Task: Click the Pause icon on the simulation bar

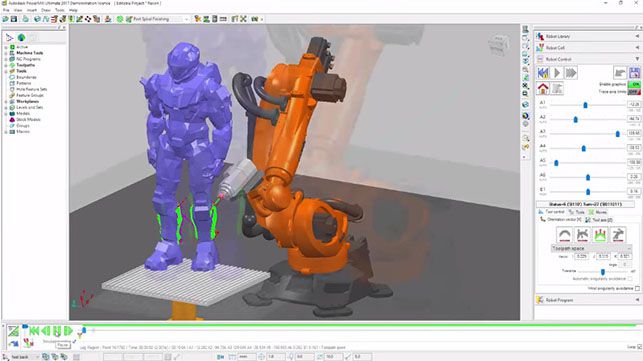Action: point(57,331)
